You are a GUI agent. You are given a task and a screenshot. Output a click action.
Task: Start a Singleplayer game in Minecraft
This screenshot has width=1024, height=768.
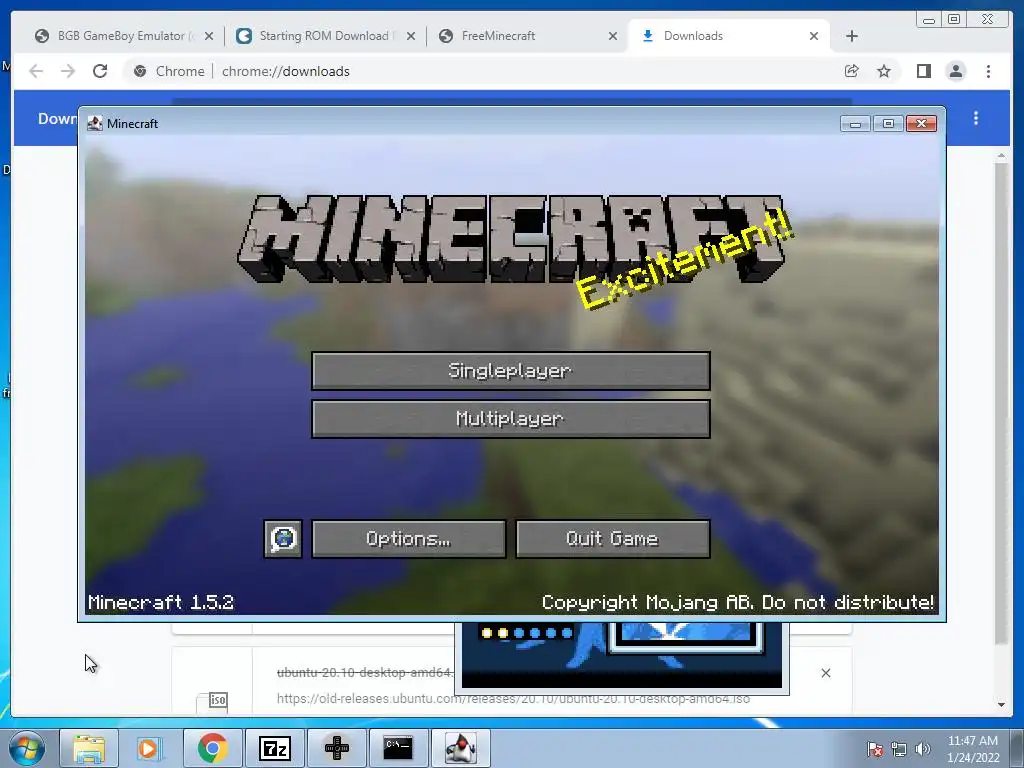pos(511,371)
